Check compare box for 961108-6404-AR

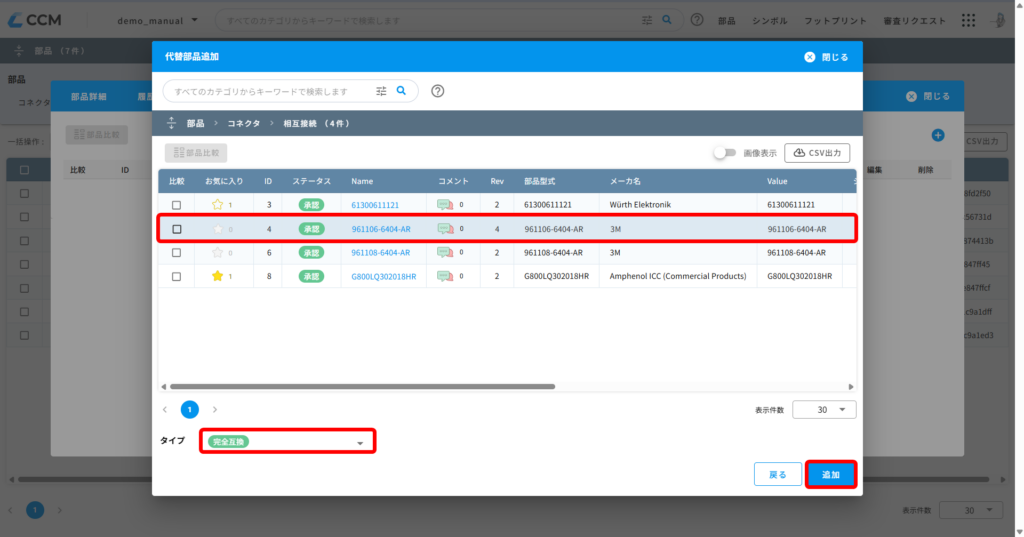[176, 253]
